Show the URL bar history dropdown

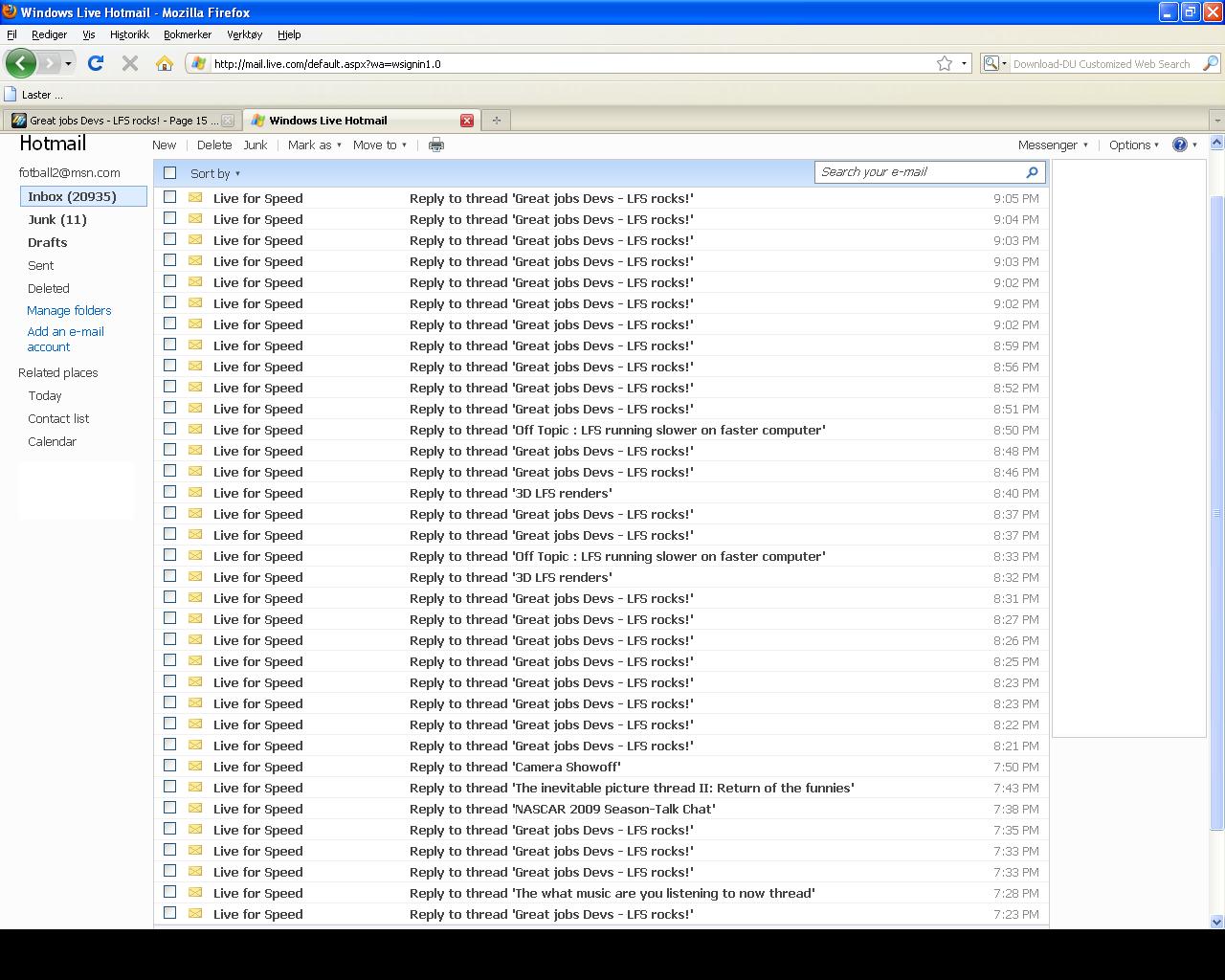pos(964,63)
